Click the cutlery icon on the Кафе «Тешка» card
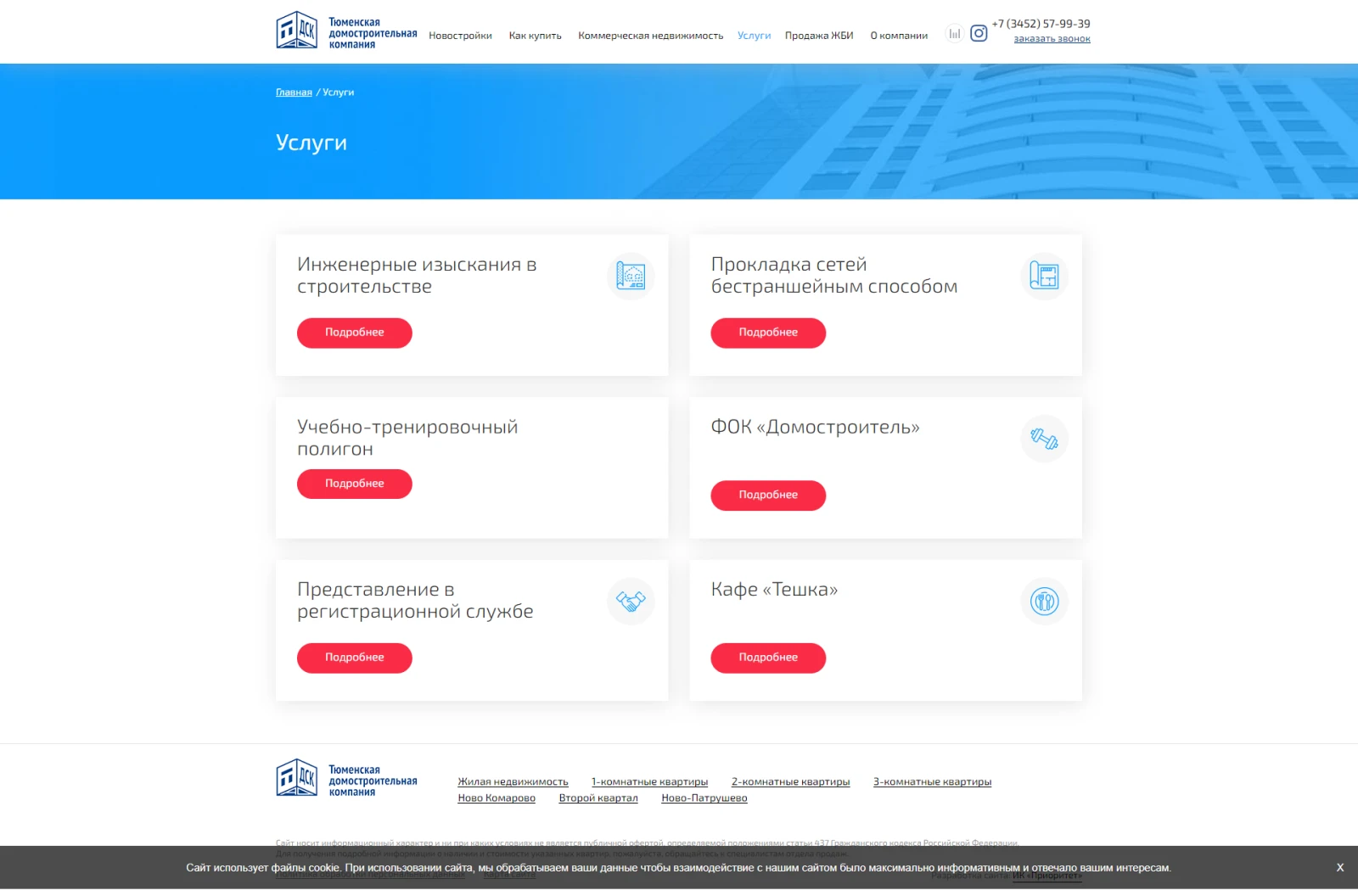Viewport: 1358px width, 896px height. [1044, 601]
